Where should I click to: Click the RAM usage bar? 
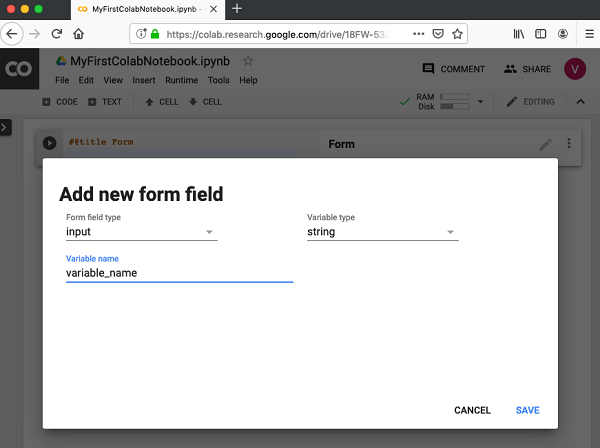pyautogui.click(x=455, y=97)
